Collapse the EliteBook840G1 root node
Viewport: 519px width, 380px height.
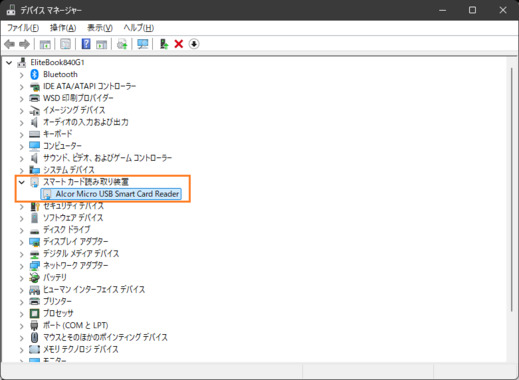point(9,62)
